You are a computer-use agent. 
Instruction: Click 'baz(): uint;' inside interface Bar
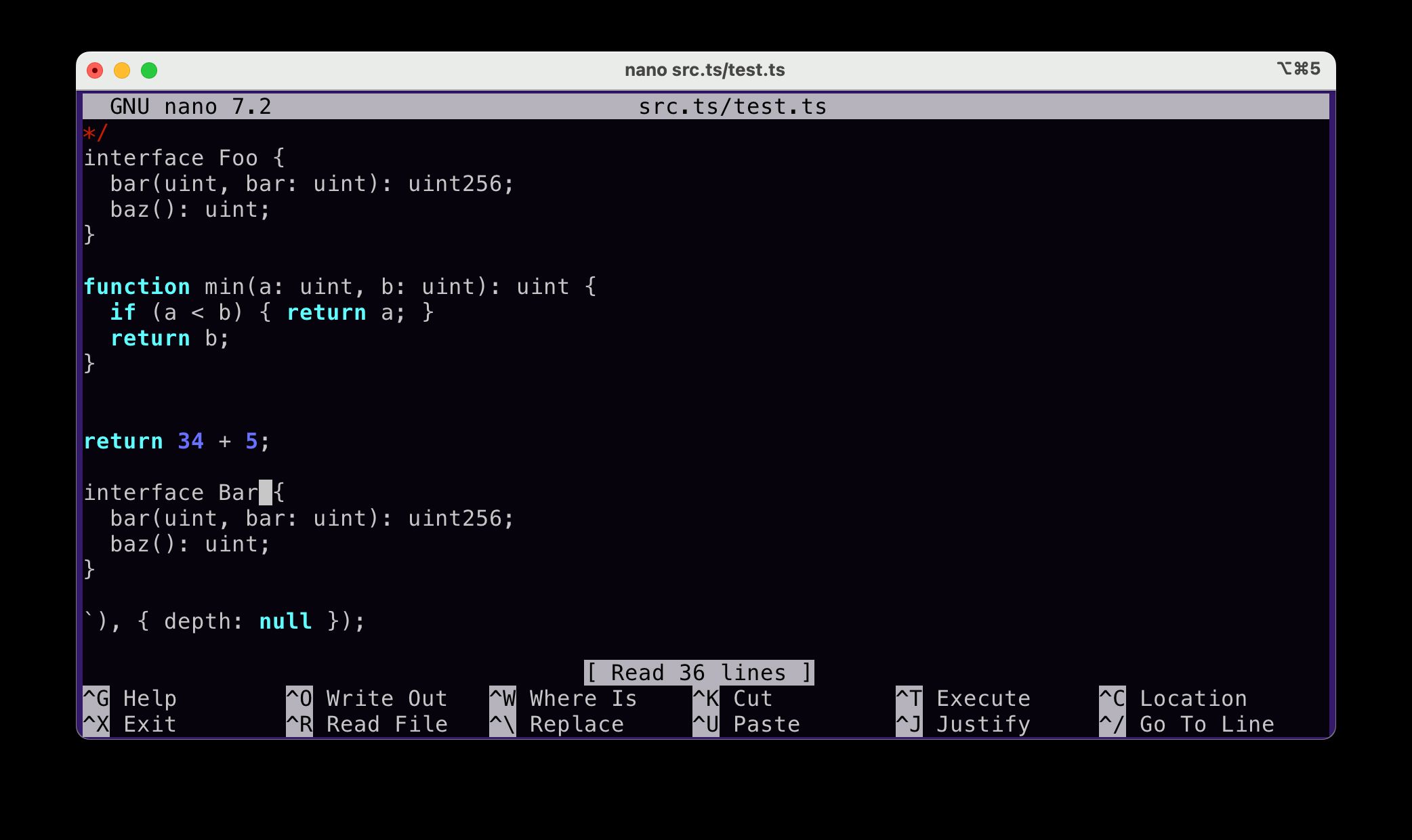(191, 544)
